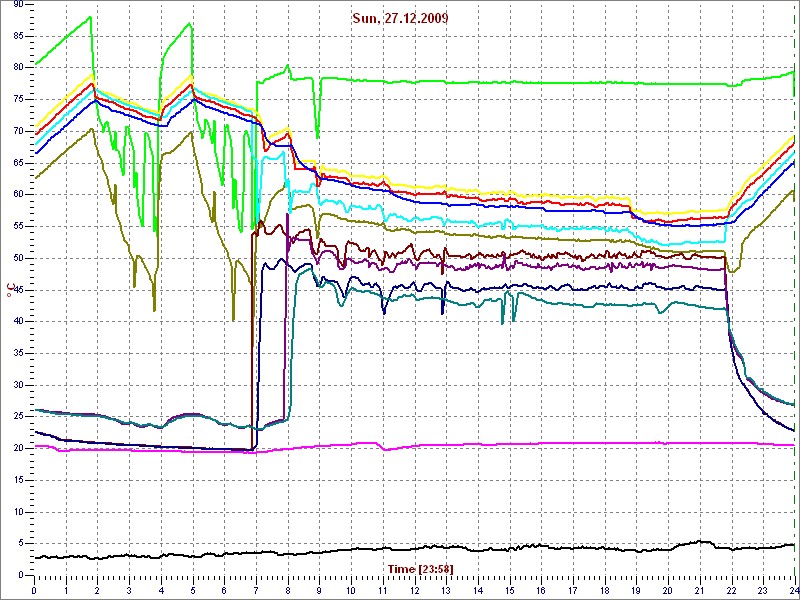Image resolution: width=800 pixels, height=600 pixels.
Task: Select the '35' value on the temperature axis
Action: click(x=18, y=354)
